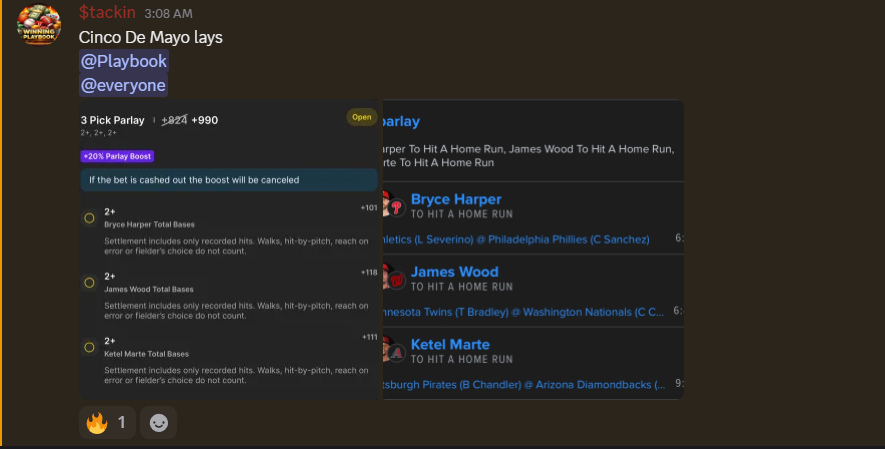Select the @Playbook mention
This screenshot has height=449, width=885.
(x=124, y=61)
